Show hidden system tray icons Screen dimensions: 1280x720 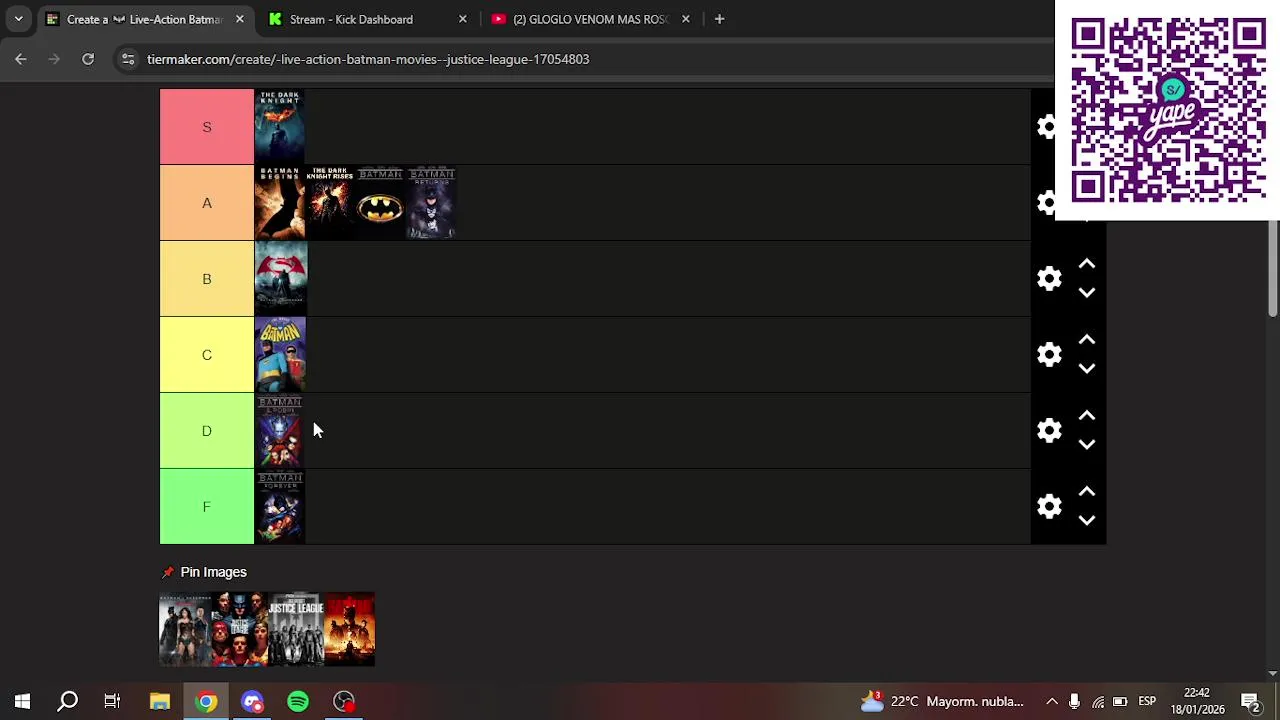pos(1052,701)
